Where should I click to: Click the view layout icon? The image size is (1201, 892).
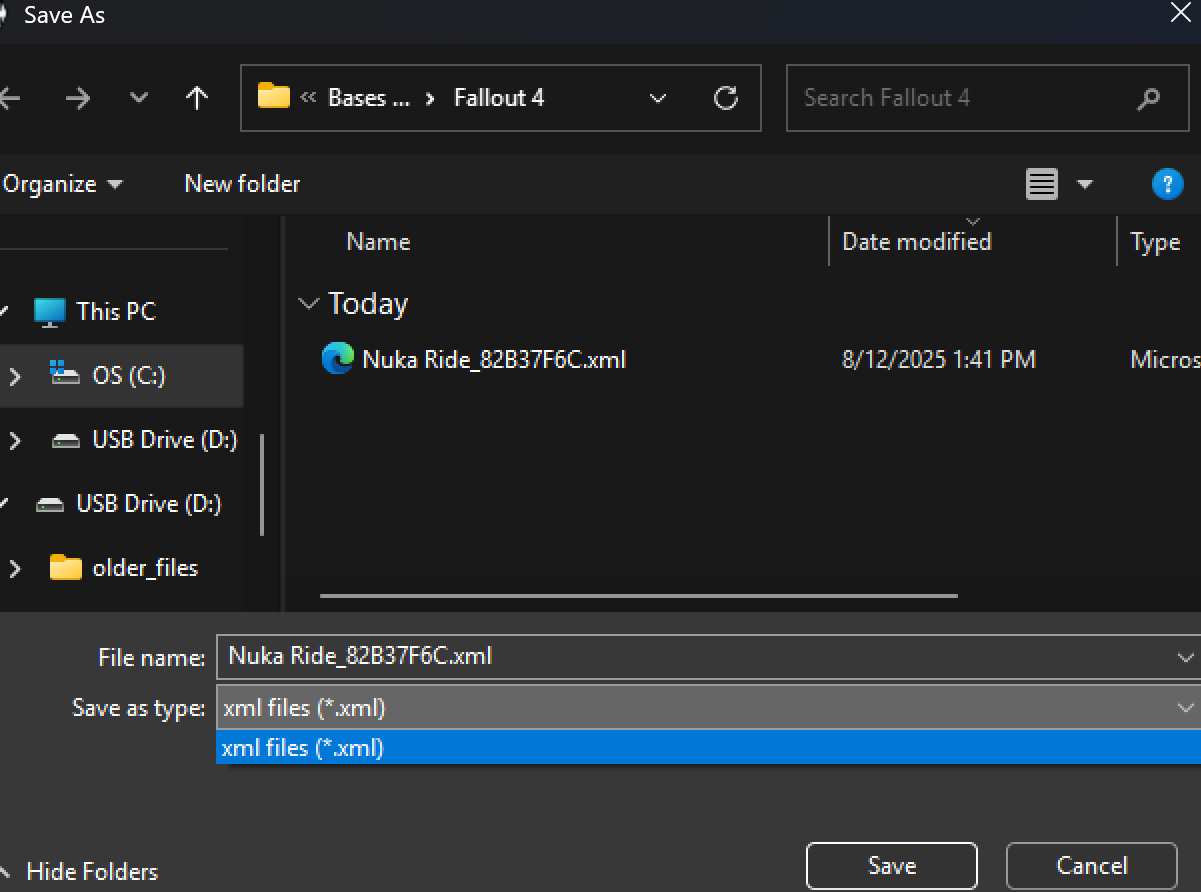[x=1042, y=184]
